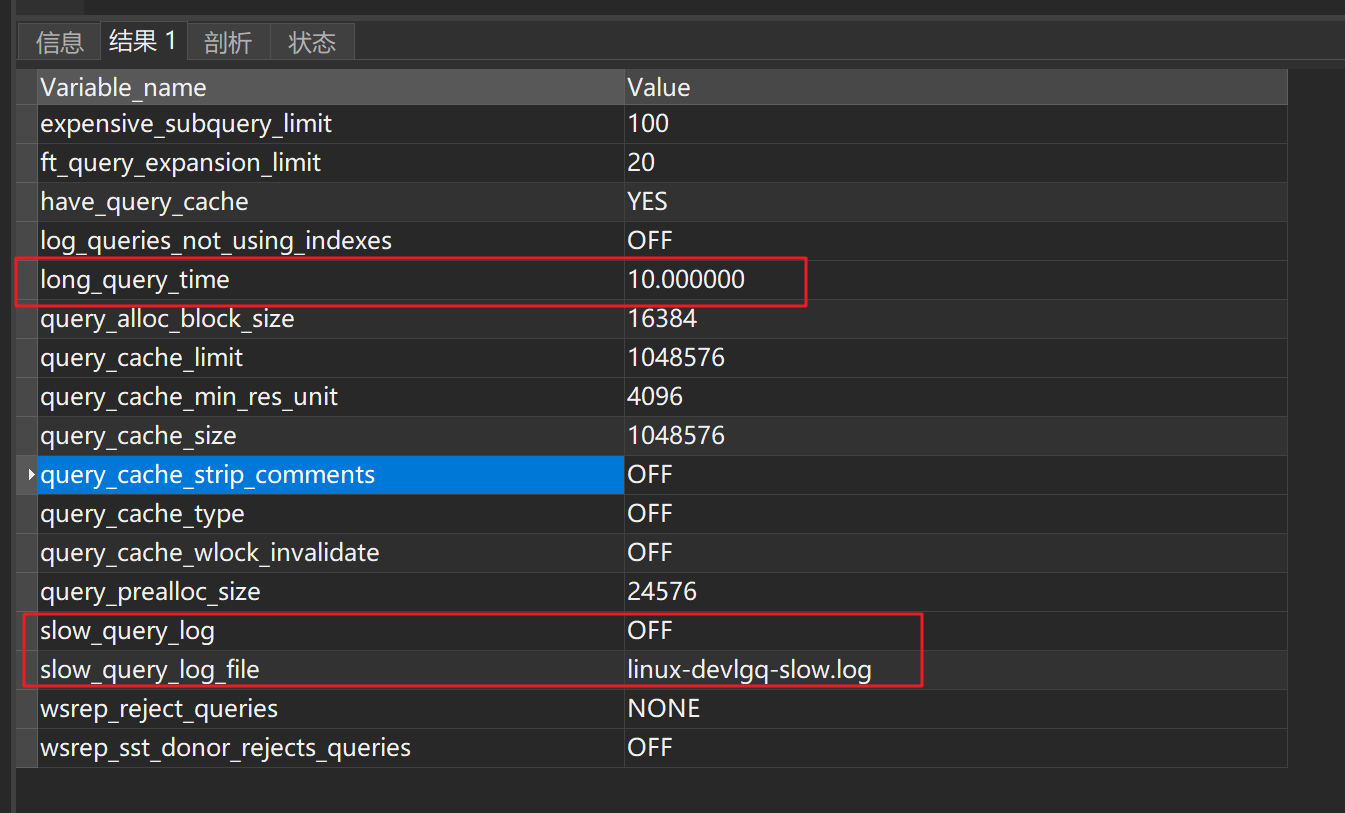Viewport: 1345px width, 813px height.
Task: Select the query_prealloc_size cell
Action: click(331, 592)
